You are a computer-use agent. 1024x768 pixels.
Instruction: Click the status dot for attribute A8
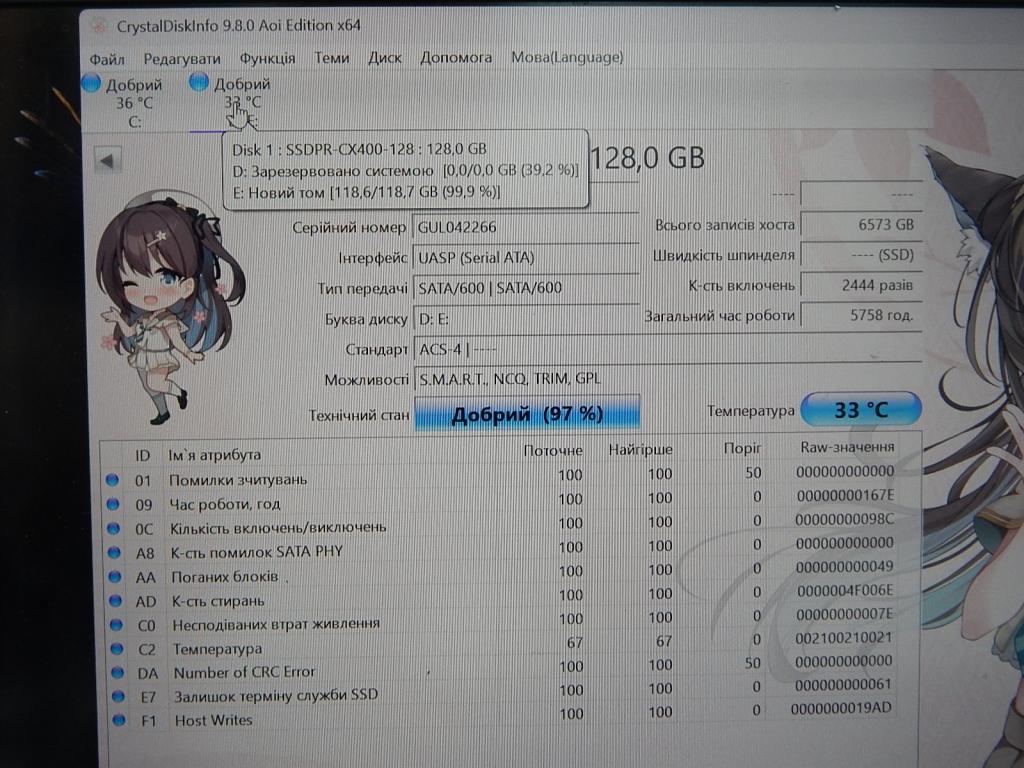(x=114, y=552)
